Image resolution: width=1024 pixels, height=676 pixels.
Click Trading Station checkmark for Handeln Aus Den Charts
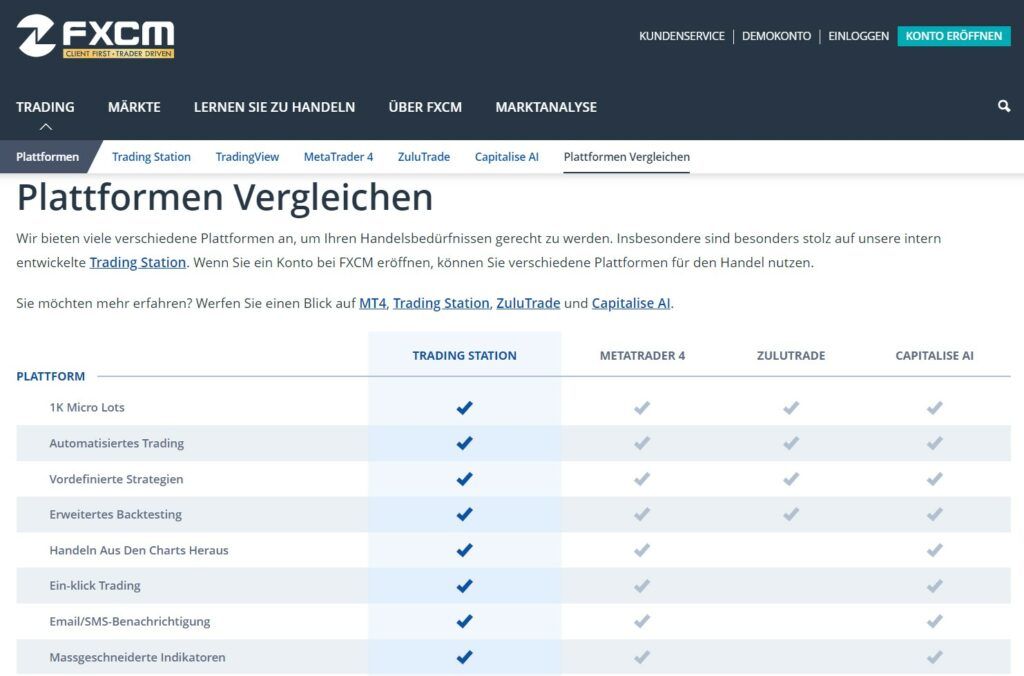pos(464,550)
